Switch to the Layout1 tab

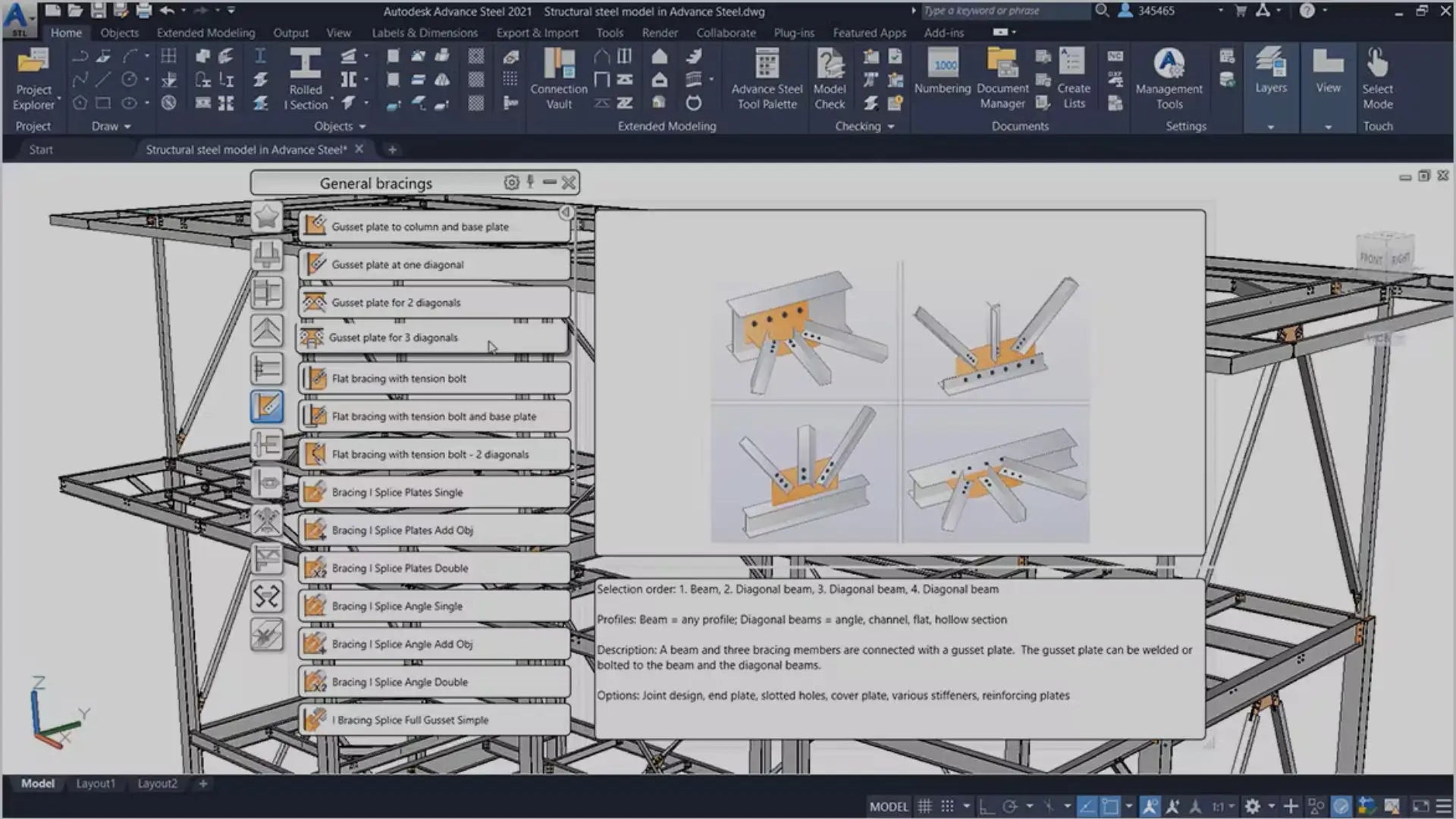pos(96,783)
